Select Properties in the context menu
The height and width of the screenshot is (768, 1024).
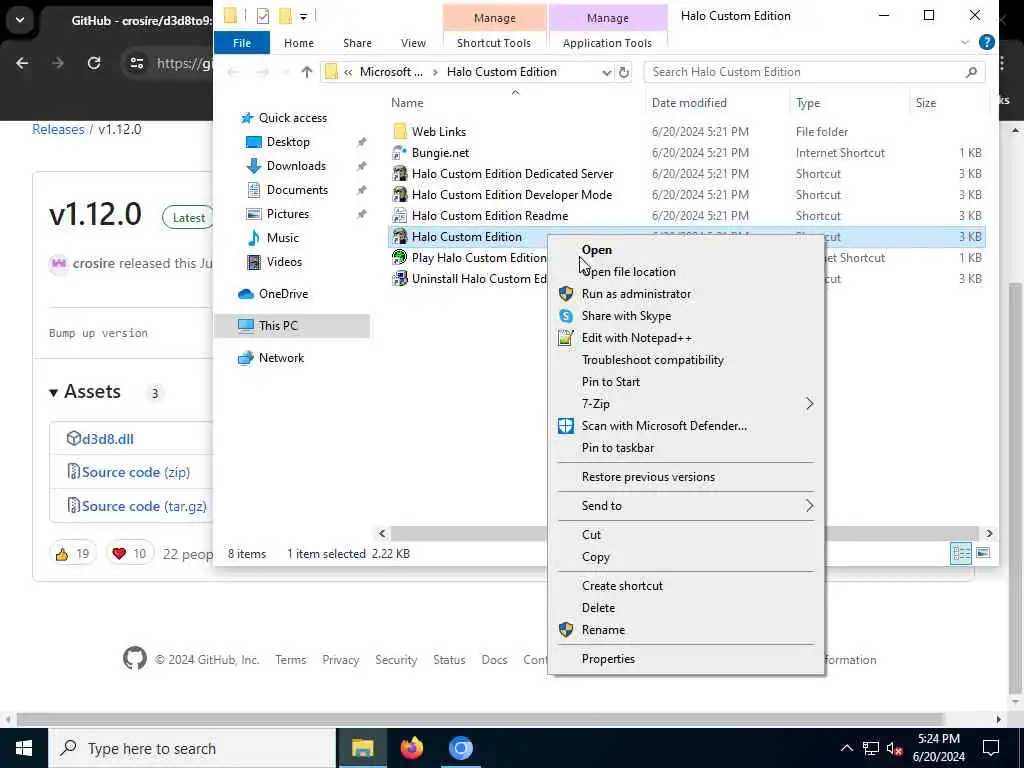(608, 659)
